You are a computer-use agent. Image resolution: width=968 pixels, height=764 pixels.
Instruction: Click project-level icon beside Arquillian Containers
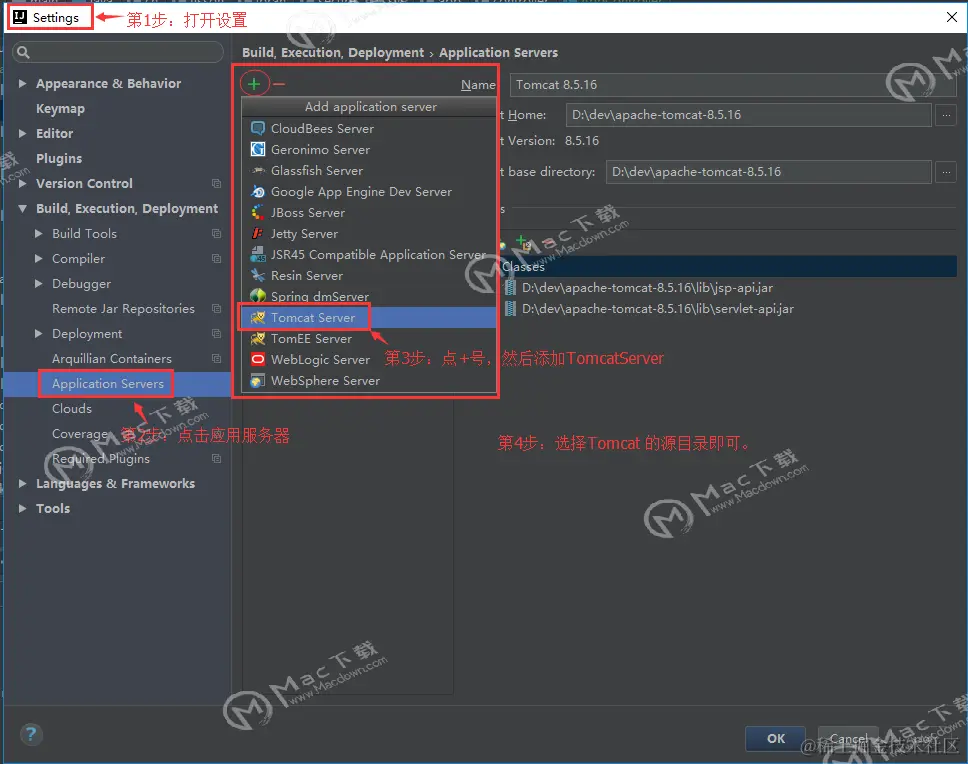[216, 359]
